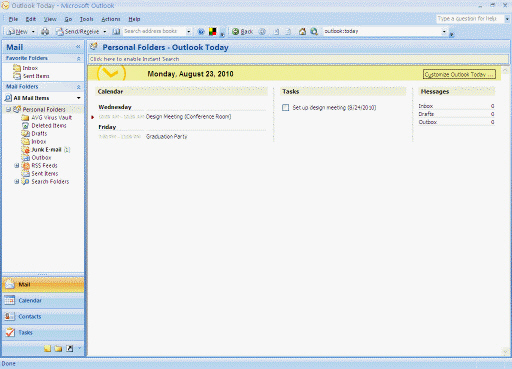Open the Address Book icon
The image size is (512, 369).
click(x=116, y=32)
